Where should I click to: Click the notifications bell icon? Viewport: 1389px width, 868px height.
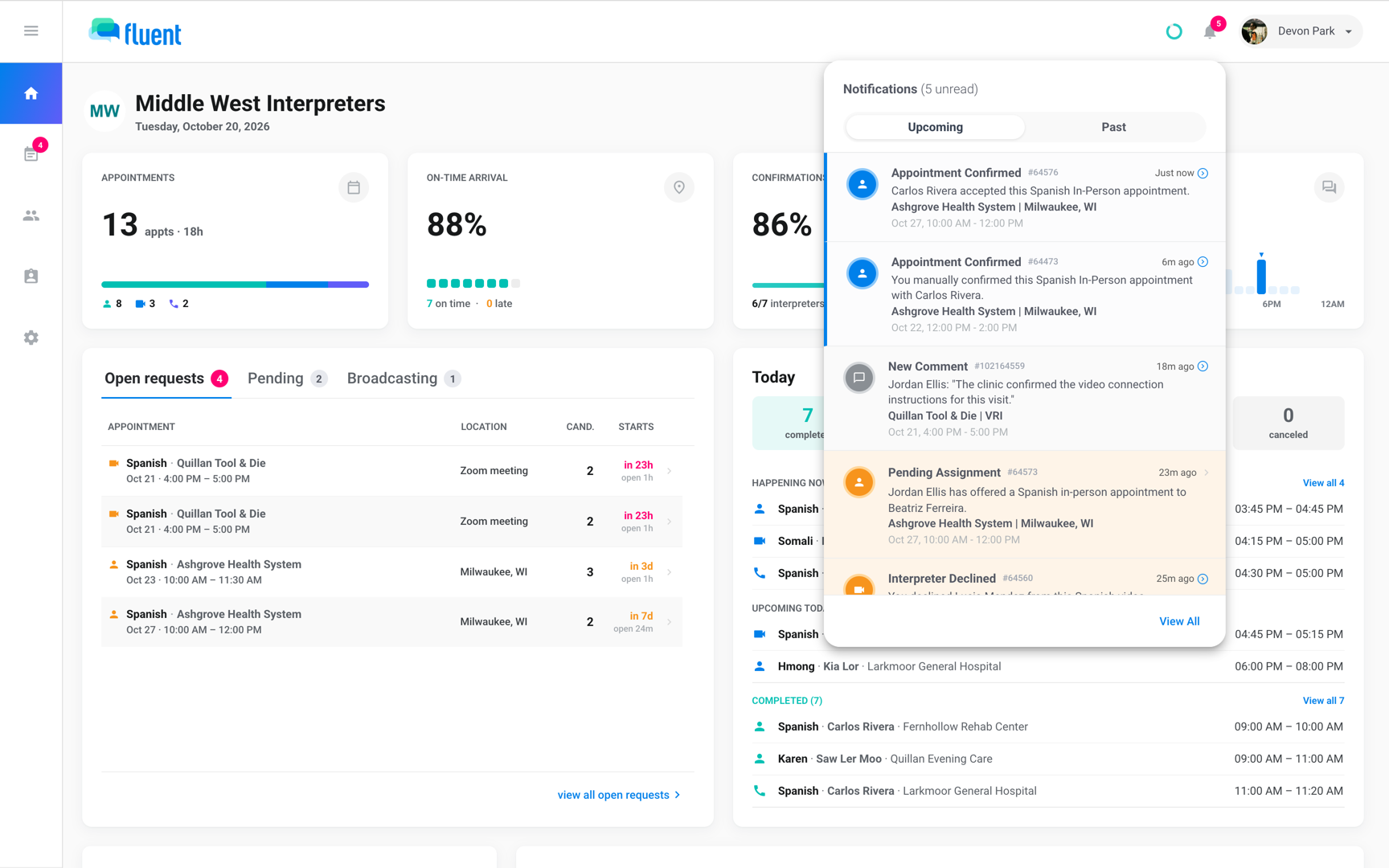[1210, 31]
